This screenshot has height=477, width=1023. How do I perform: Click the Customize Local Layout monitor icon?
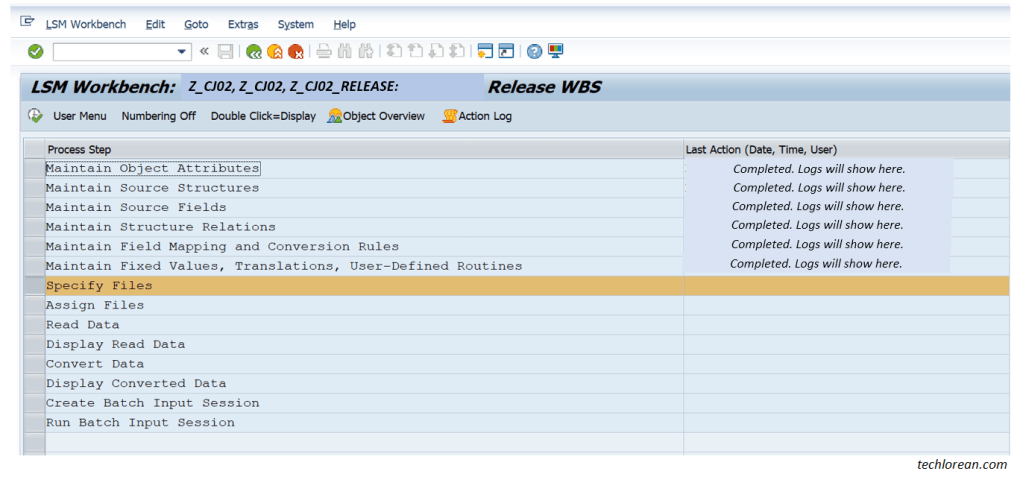(x=555, y=51)
